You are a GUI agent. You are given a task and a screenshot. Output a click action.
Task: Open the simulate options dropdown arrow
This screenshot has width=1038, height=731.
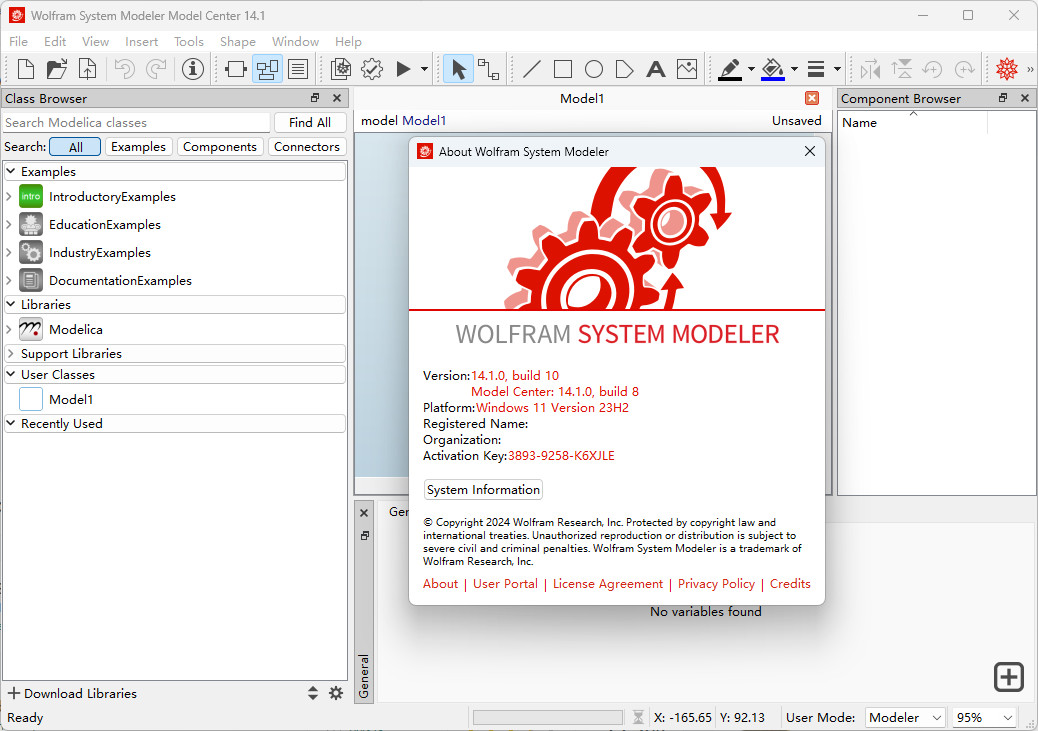coord(424,69)
